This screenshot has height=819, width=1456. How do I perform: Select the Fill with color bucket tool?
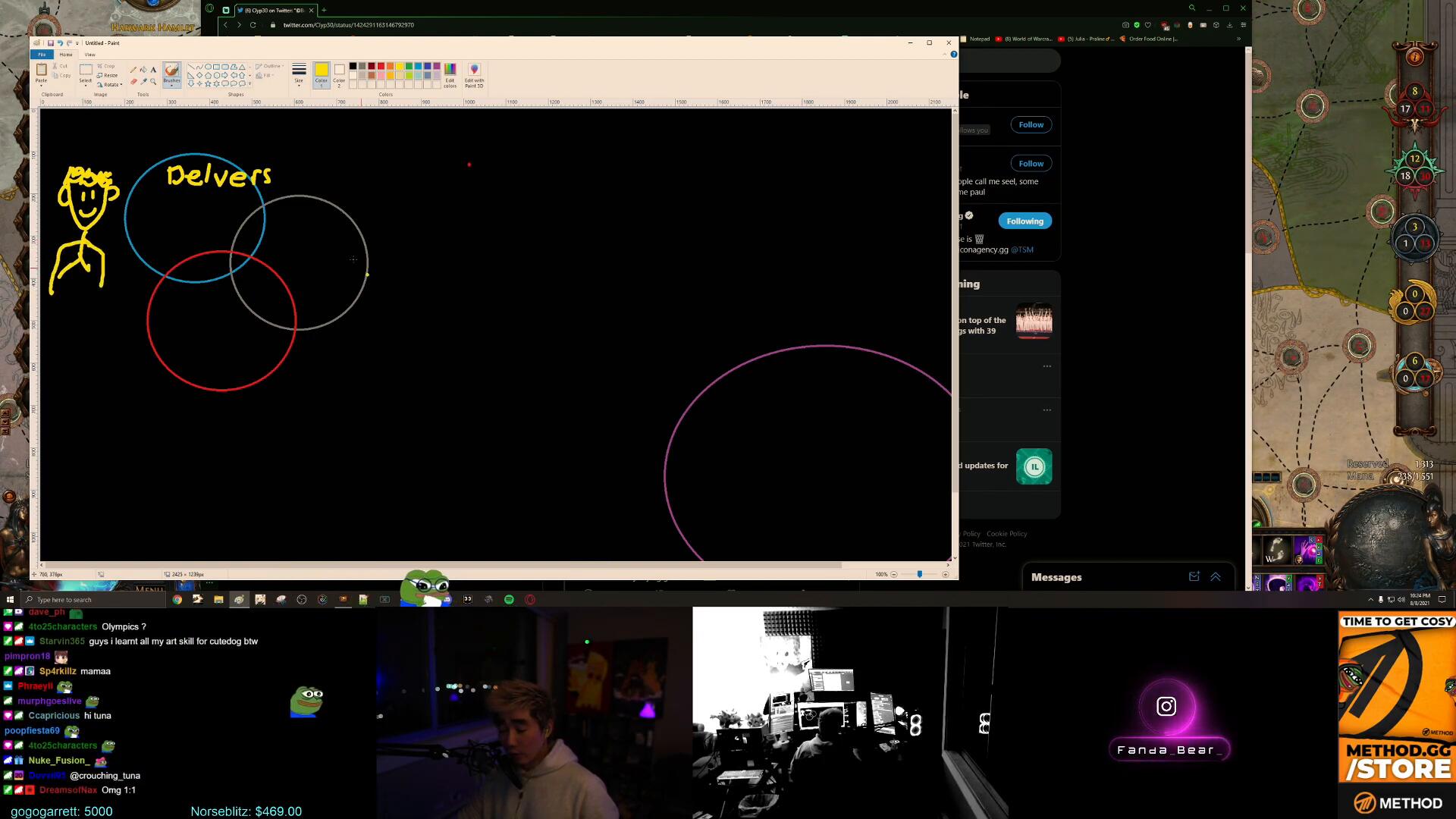143,70
